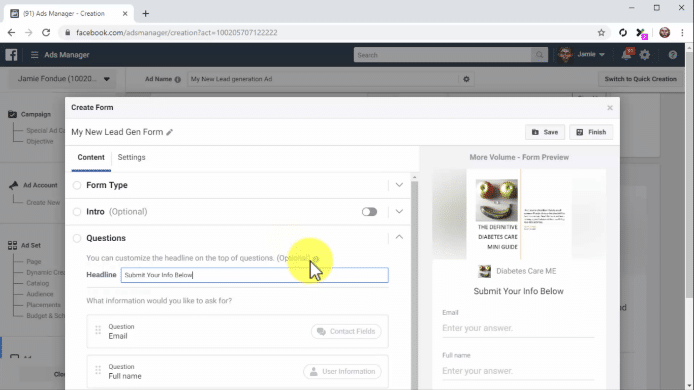Click the Facebook logo icon
This screenshot has width=694, height=390.
pyautogui.click(x=11, y=55)
